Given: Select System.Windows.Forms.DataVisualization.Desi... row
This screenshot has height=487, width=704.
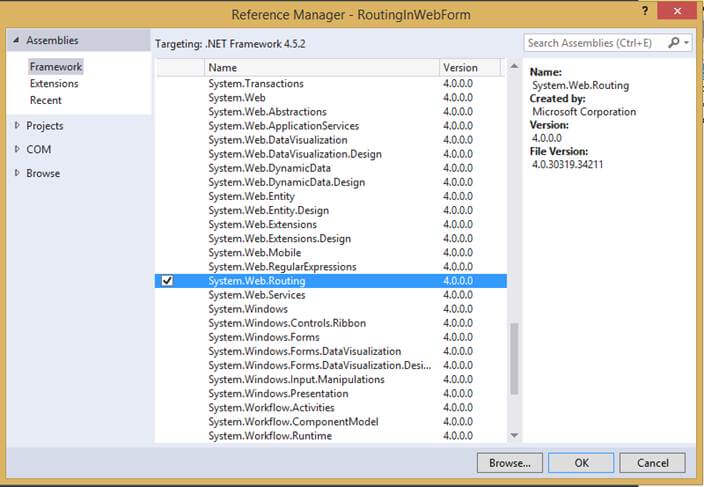Looking at the screenshot, I should click(331, 365).
